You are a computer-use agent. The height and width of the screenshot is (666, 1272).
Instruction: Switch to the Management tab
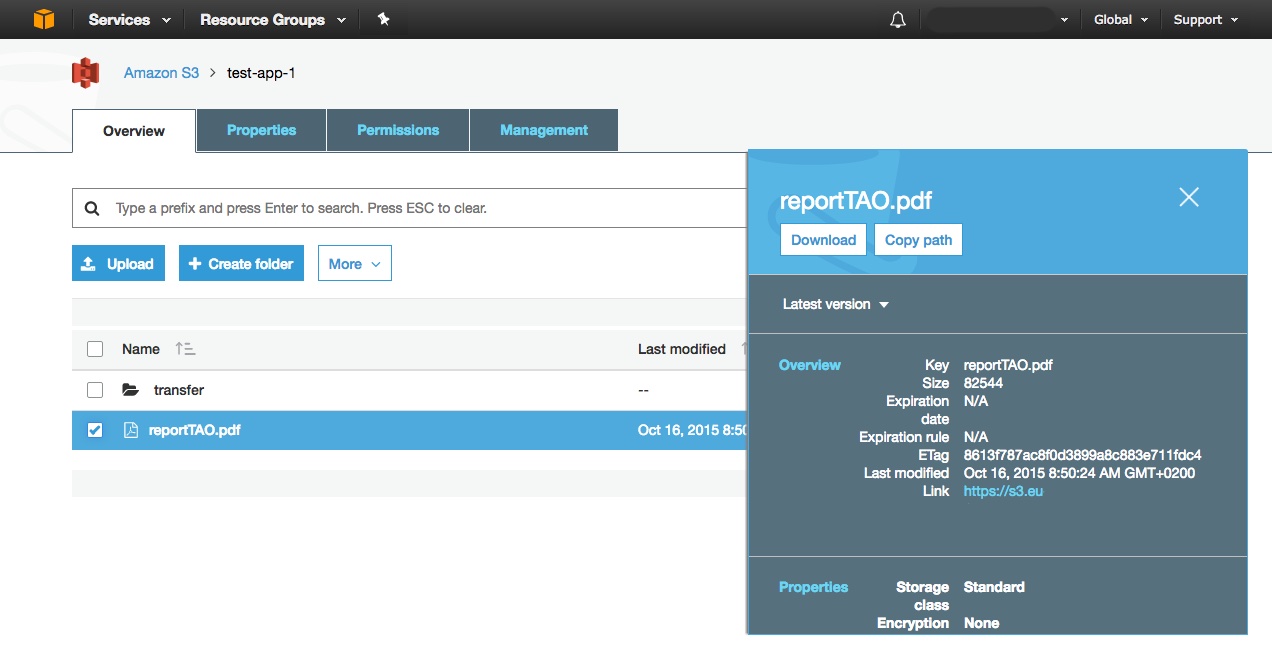click(x=544, y=130)
